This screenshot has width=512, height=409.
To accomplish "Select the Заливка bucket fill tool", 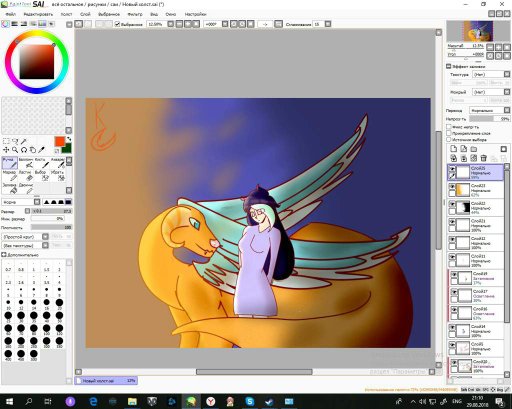I will [10, 188].
